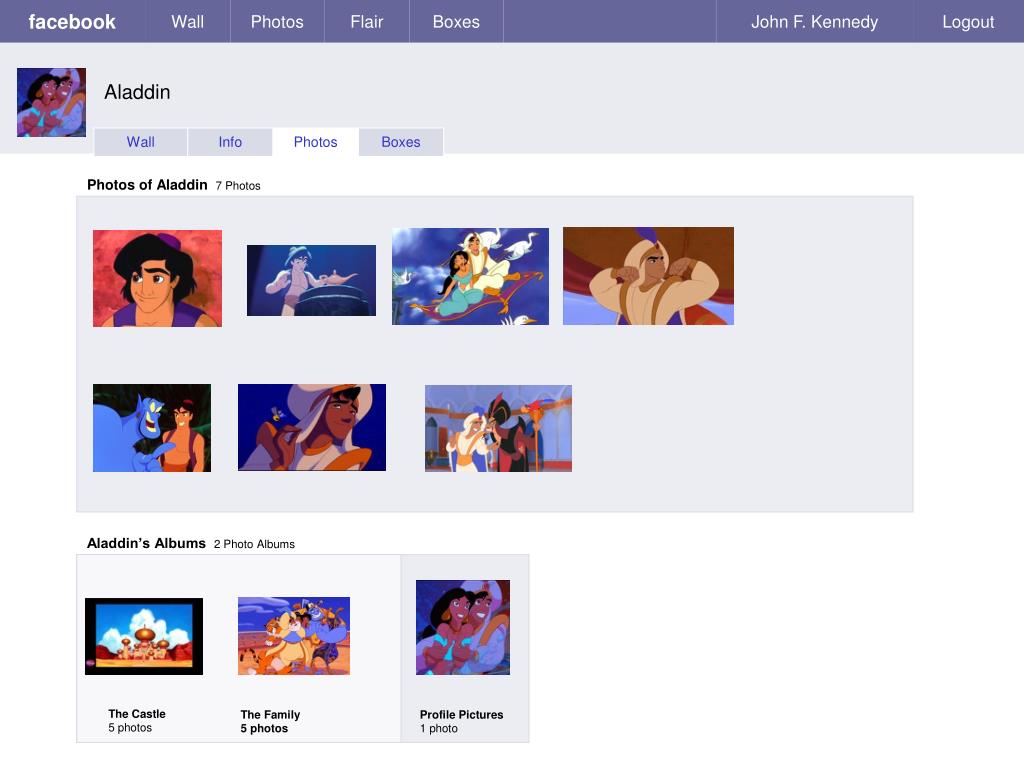Click The Family album title
This screenshot has height=768, width=1024.
[270, 714]
